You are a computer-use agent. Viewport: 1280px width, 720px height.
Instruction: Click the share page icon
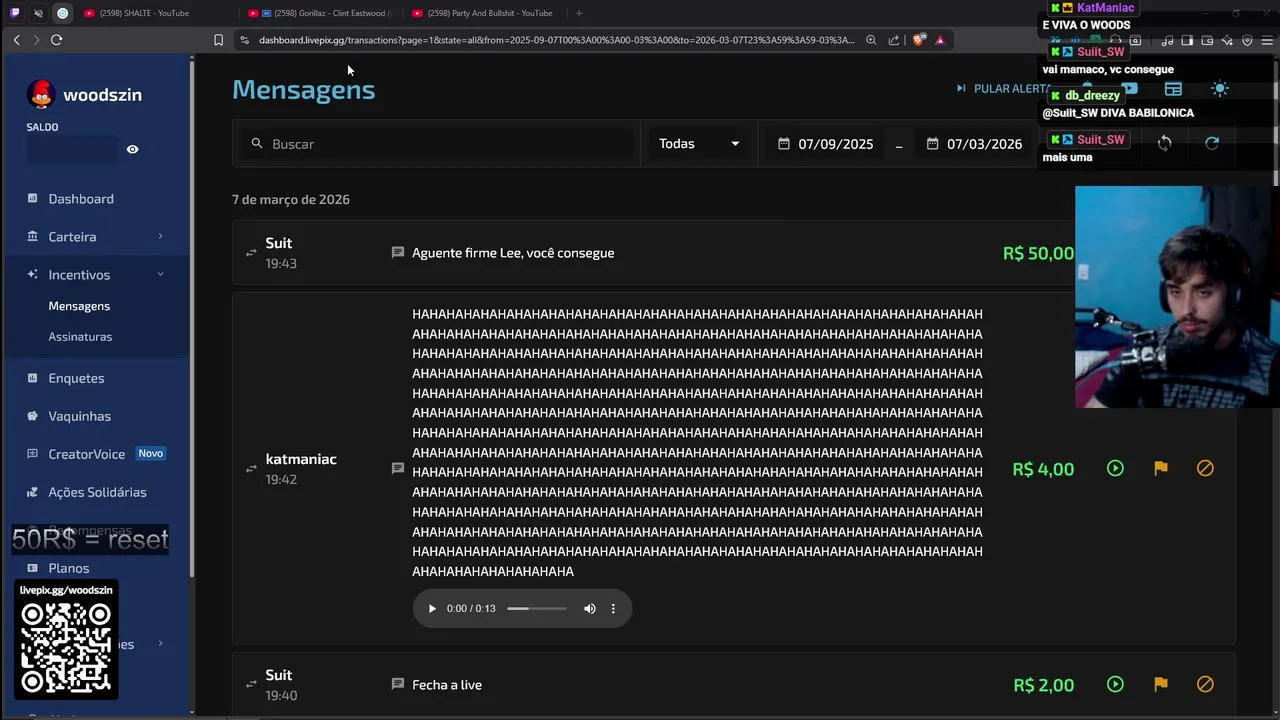tap(894, 40)
